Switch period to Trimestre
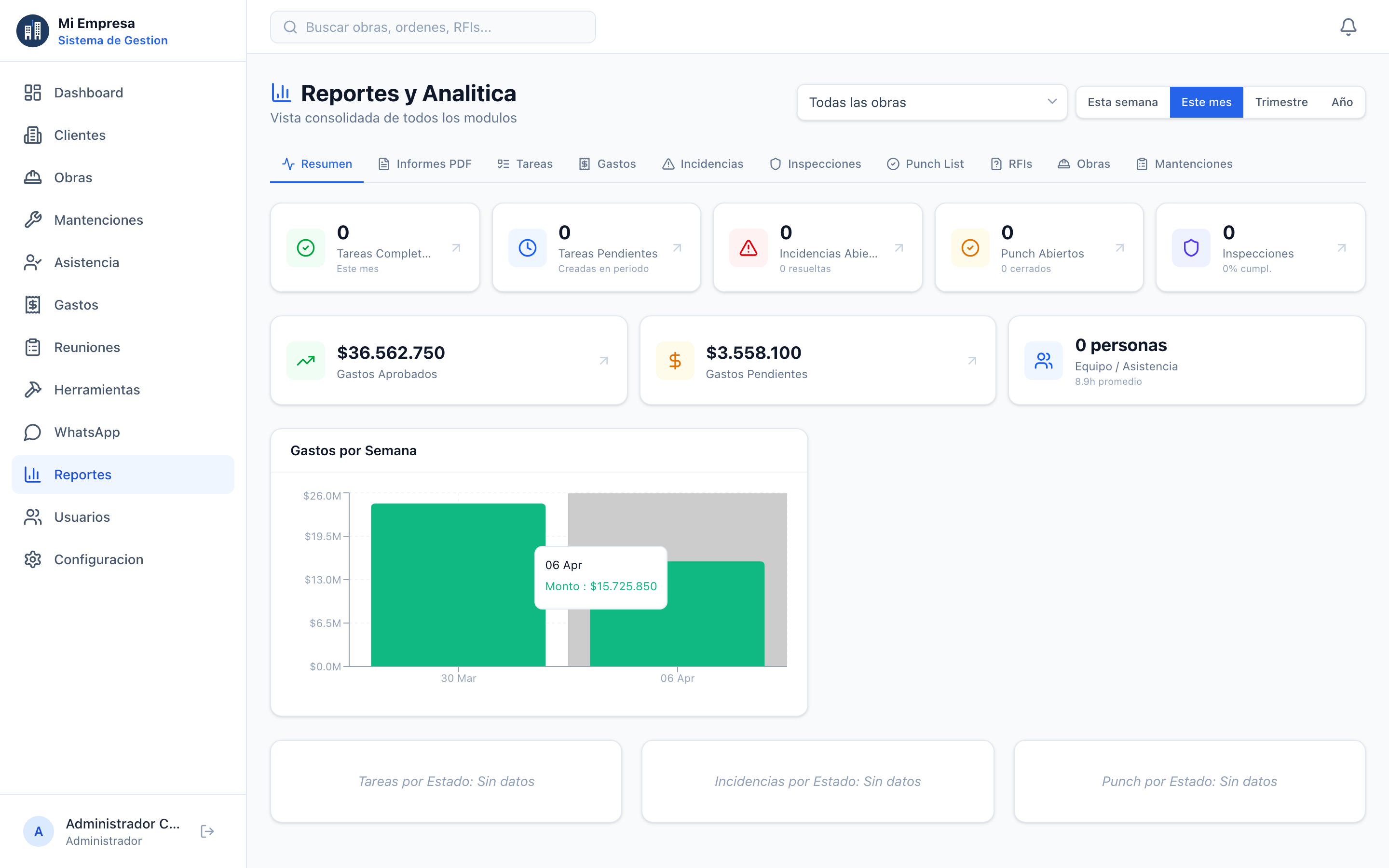The height and width of the screenshot is (868, 1389). pyautogui.click(x=1281, y=102)
